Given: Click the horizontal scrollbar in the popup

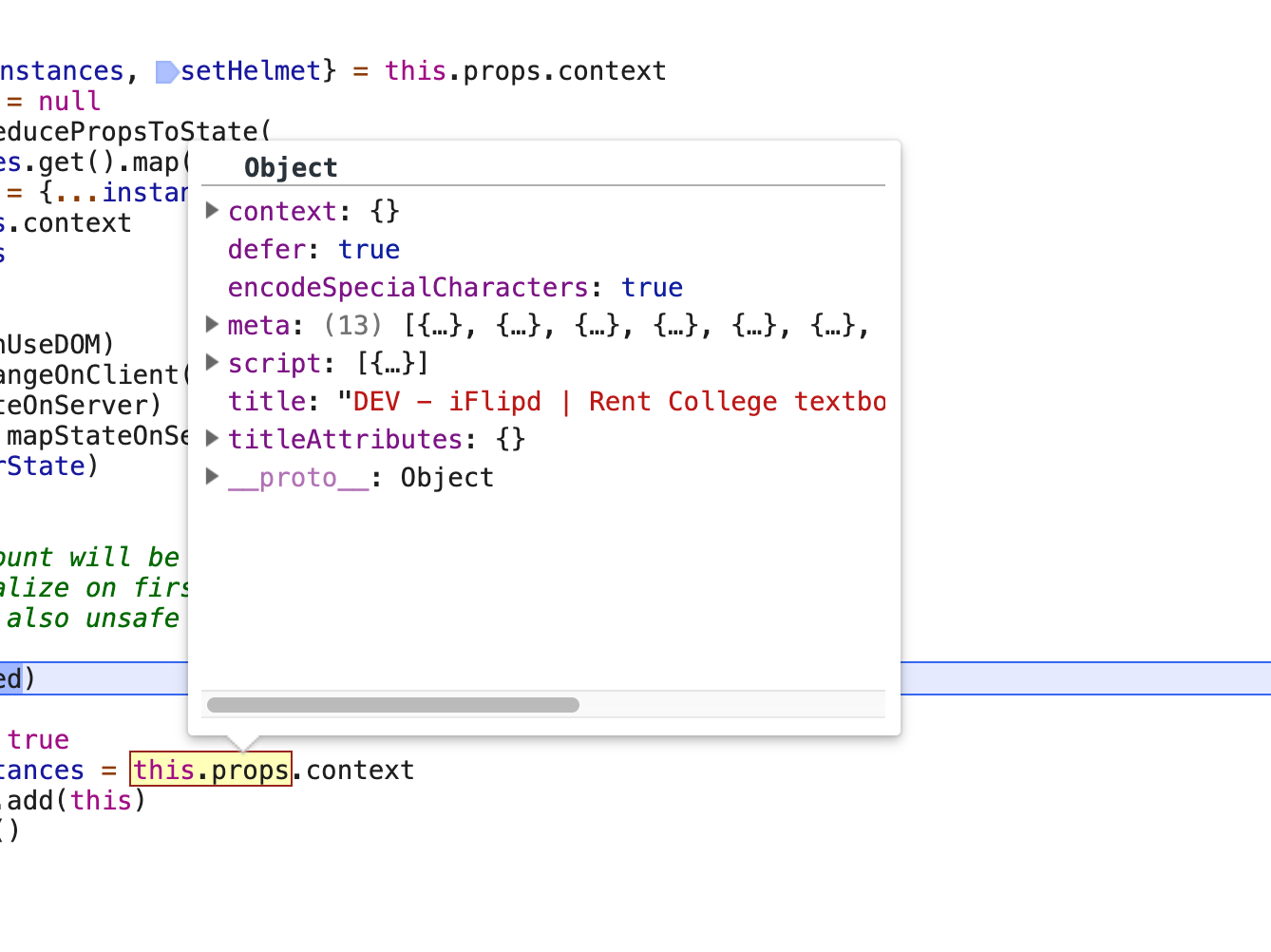Looking at the screenshot, I should [x=392, y=704].
